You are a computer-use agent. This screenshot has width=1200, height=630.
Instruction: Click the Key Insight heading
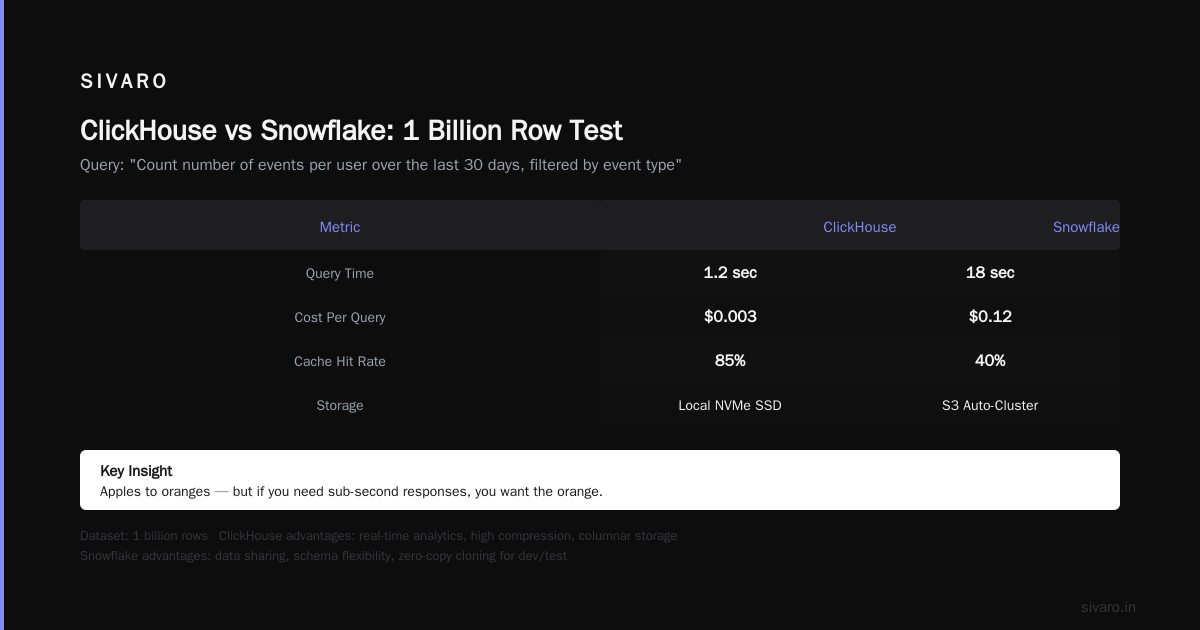[136, 470]
